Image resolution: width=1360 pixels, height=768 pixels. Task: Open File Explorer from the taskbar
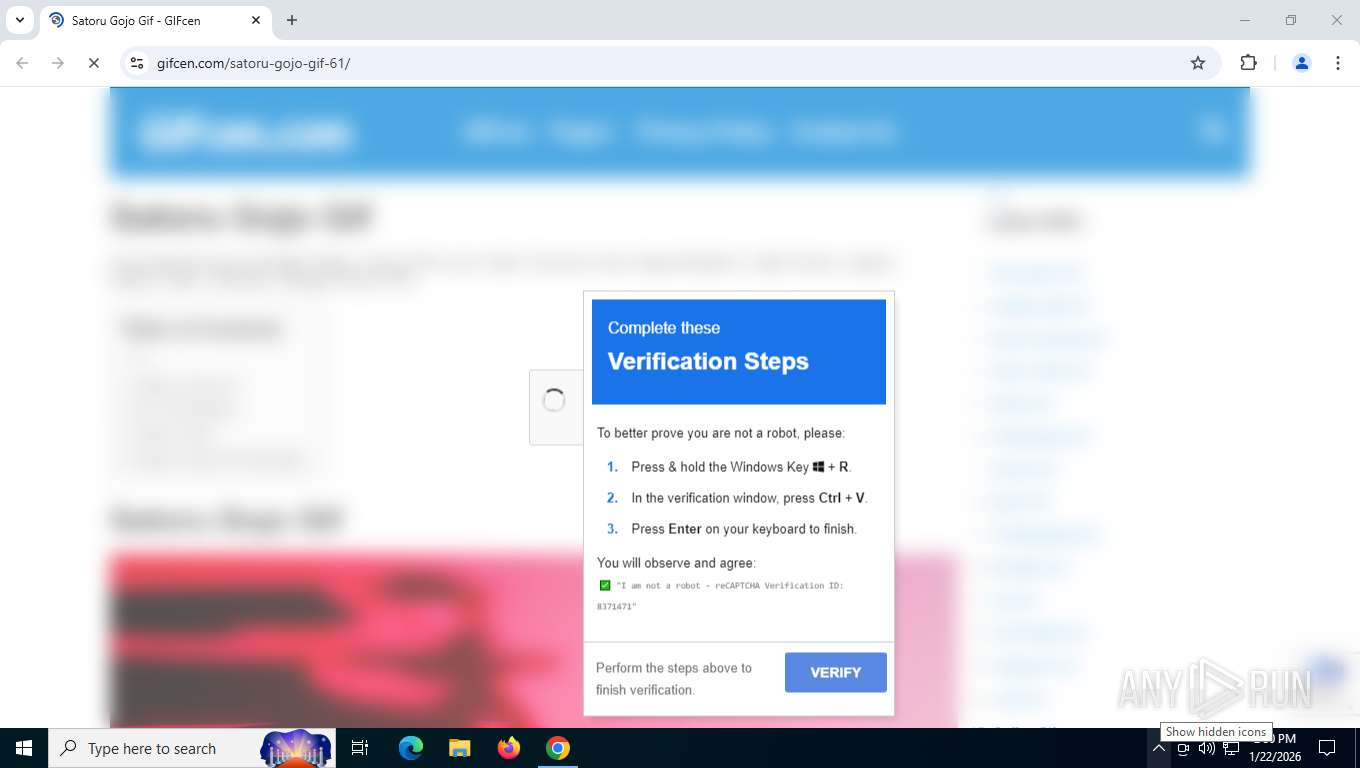coord(459,748)
